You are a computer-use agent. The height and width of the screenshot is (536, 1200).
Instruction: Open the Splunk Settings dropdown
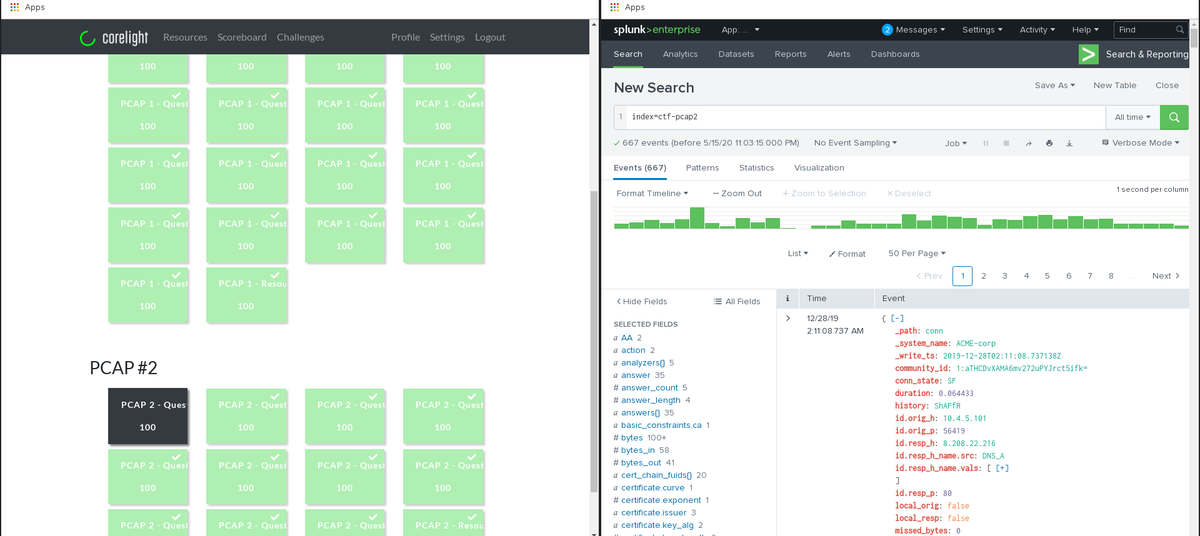point(982,30)
